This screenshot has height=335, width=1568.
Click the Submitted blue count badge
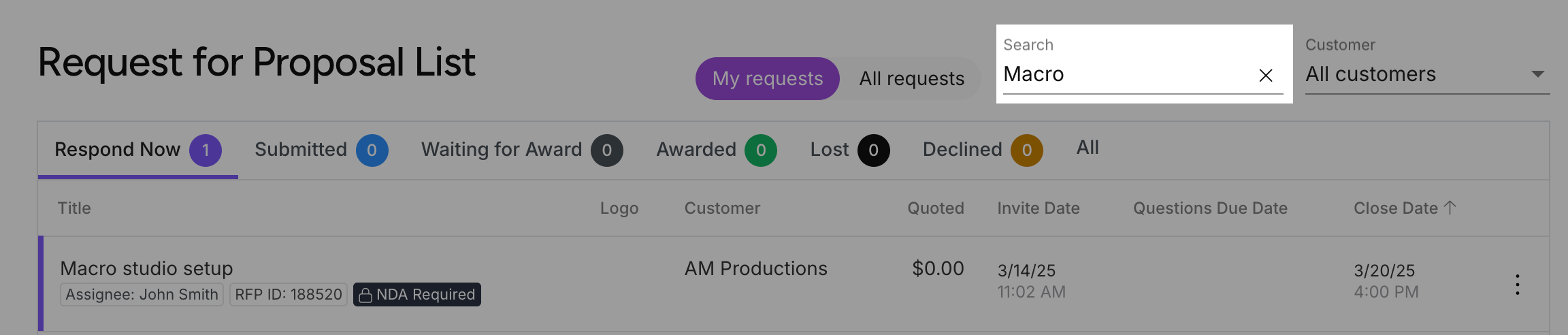tap(372, 150)
